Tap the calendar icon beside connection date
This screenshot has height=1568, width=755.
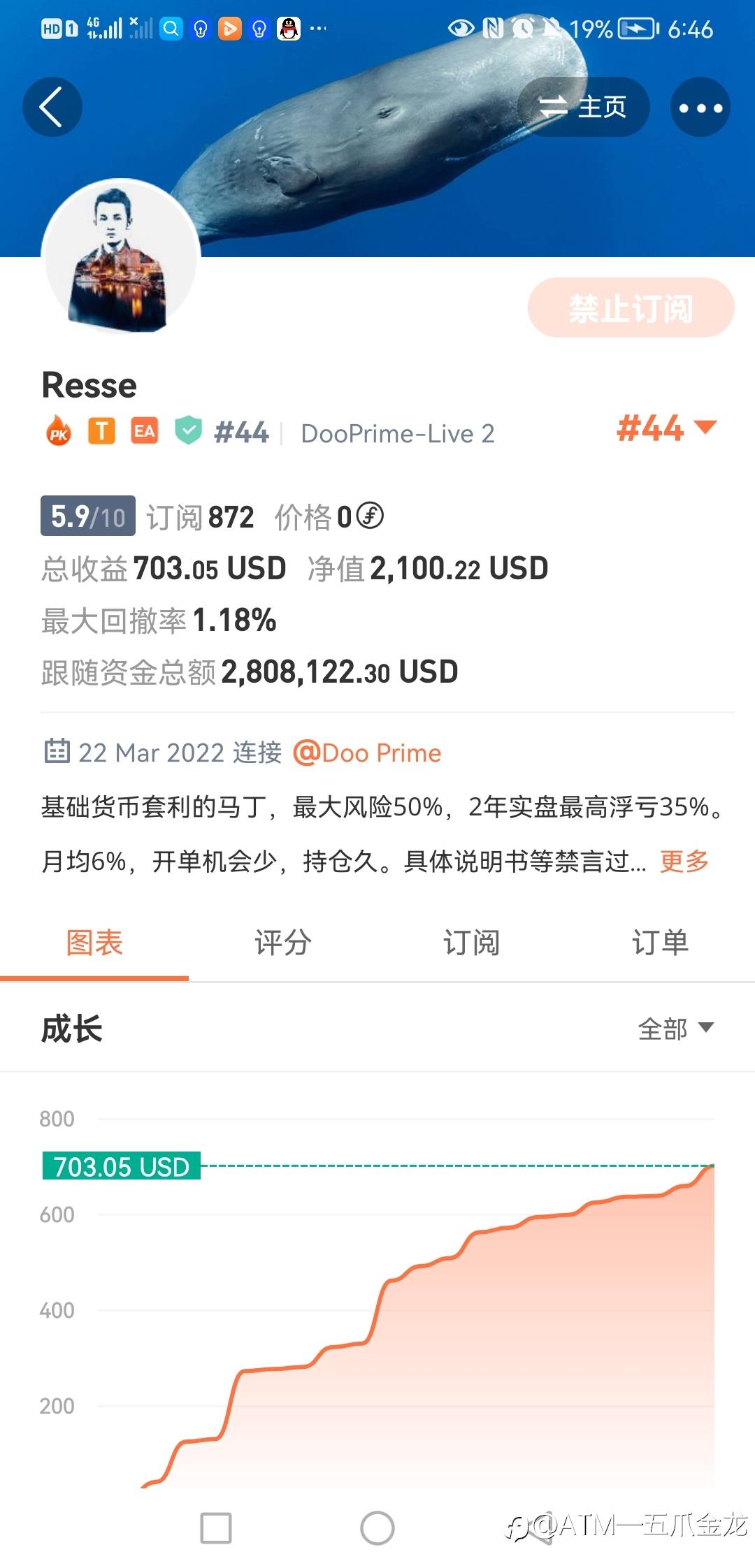pos(57,751)
